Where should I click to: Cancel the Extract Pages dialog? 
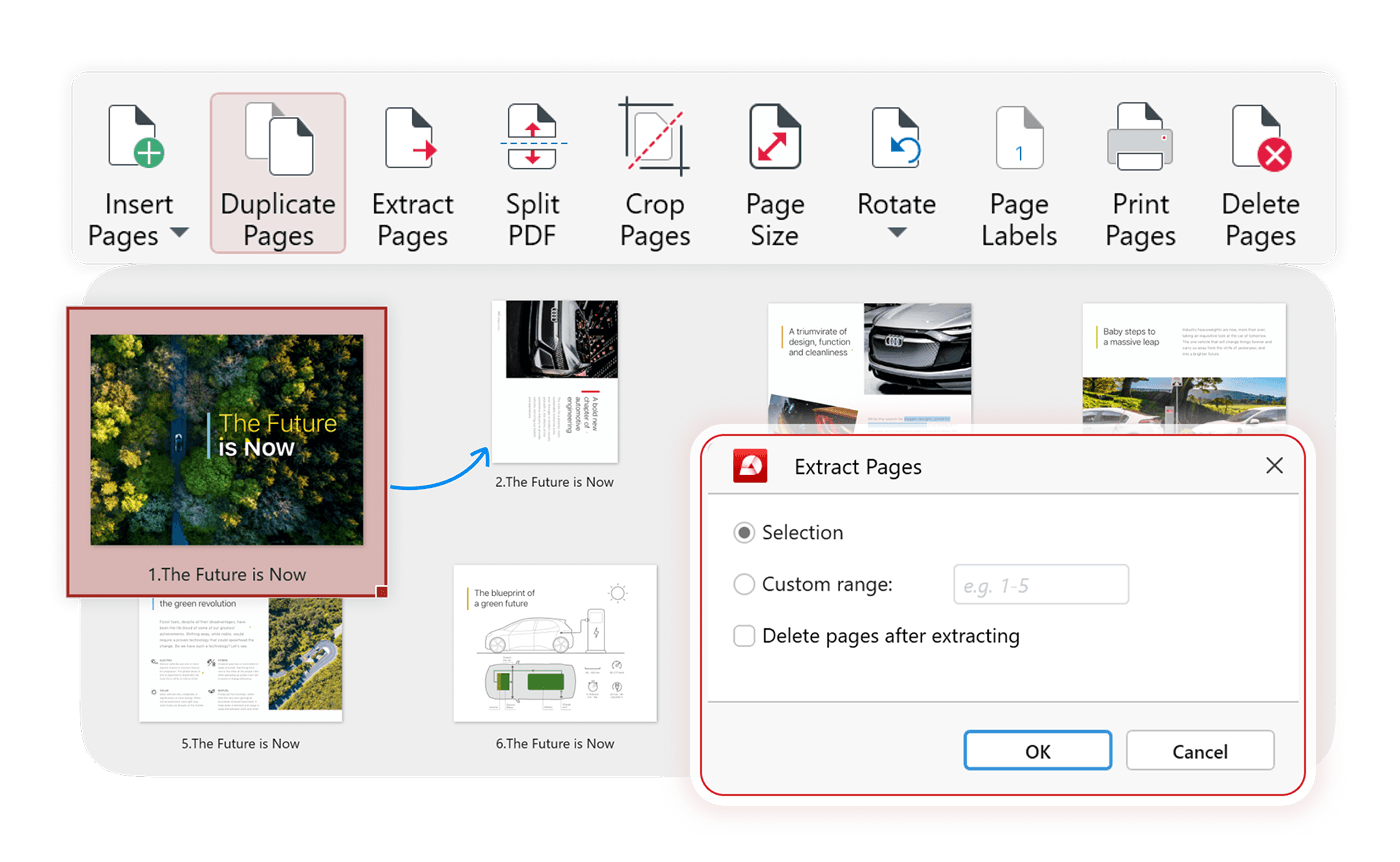(x=1200, y=751)
